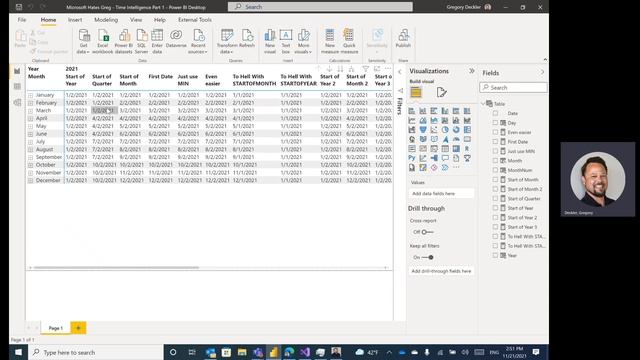640x360 pixels.
Task: Open Power BI datasets source
Action: click(123, 42)
